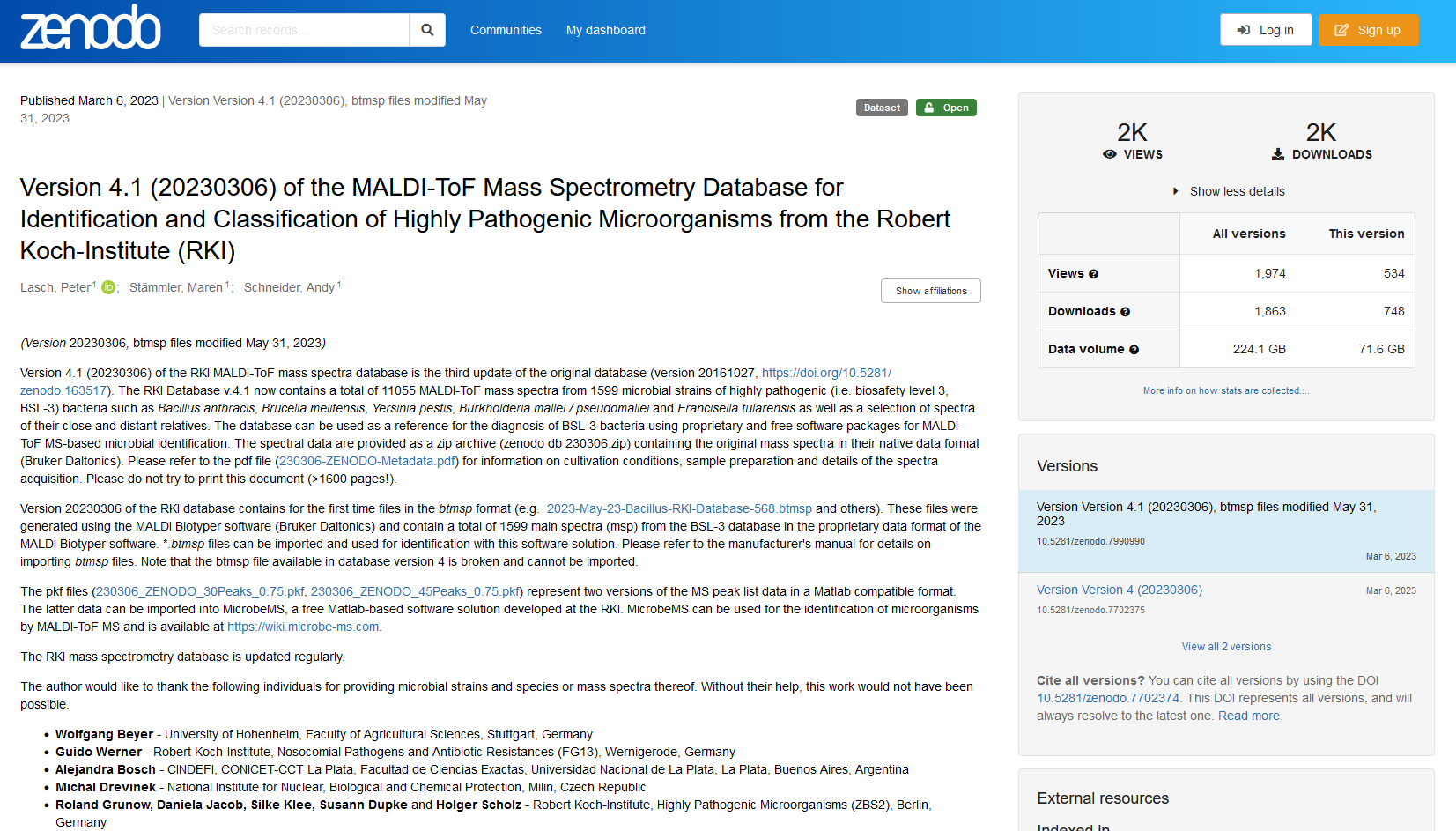The width and height of the screenshot is (1456, 831).
Task: Open the Communities menu item
Action: pyautogui.click(x=506, y=30)
